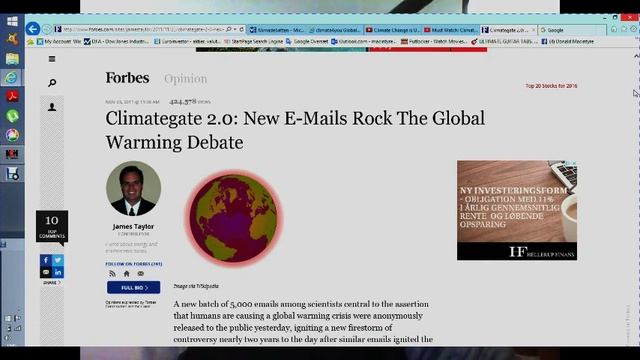Screen dimensions: 640x360
Task: Click the Forbes user profile icon
Action: [52, 107]
